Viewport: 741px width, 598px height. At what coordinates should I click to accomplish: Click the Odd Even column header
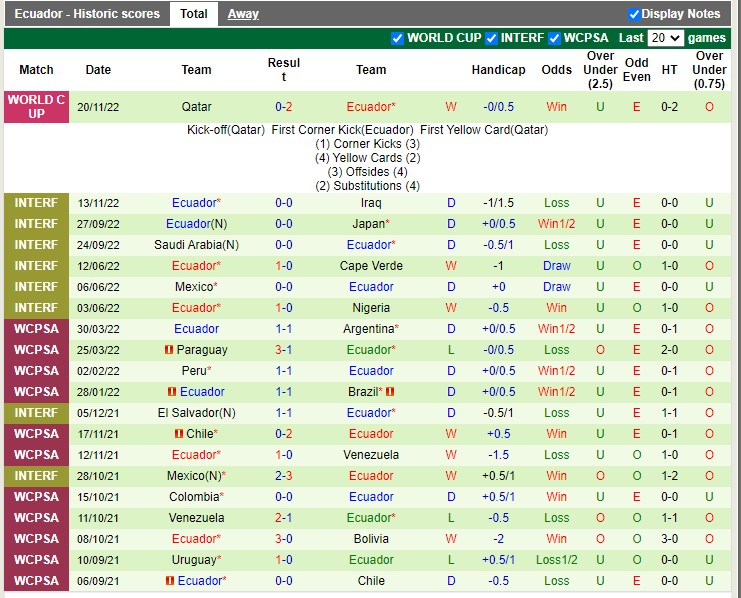[x=637, y=70]
